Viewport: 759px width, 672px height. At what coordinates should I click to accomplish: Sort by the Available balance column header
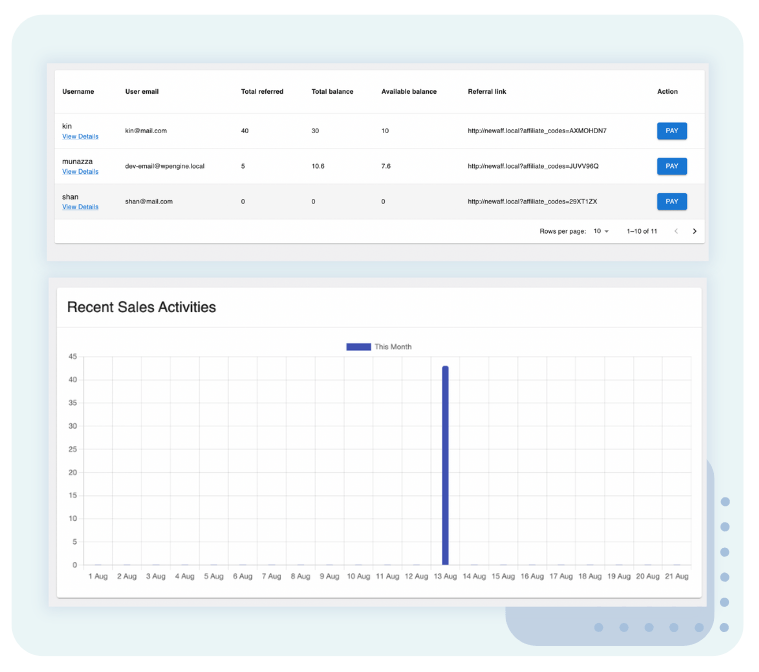[409, 92]
